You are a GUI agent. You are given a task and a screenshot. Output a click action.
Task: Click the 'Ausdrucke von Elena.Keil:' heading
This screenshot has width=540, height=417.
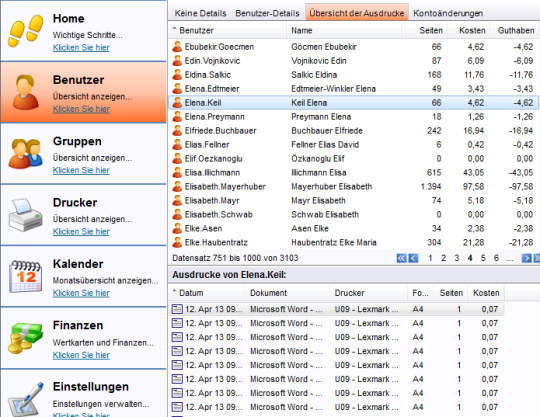pyautogui.click(x=229, y=274)
